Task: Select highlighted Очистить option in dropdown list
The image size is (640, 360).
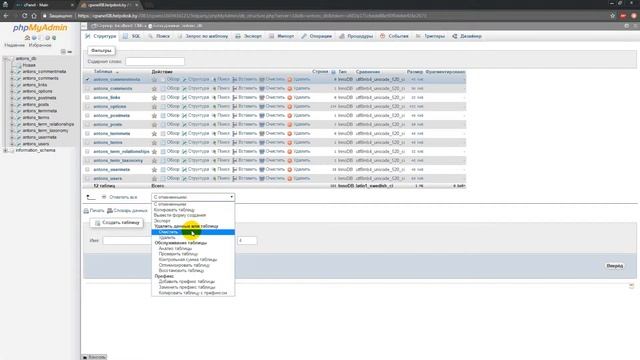Action: pyautogui.click(x=193, y=232)
